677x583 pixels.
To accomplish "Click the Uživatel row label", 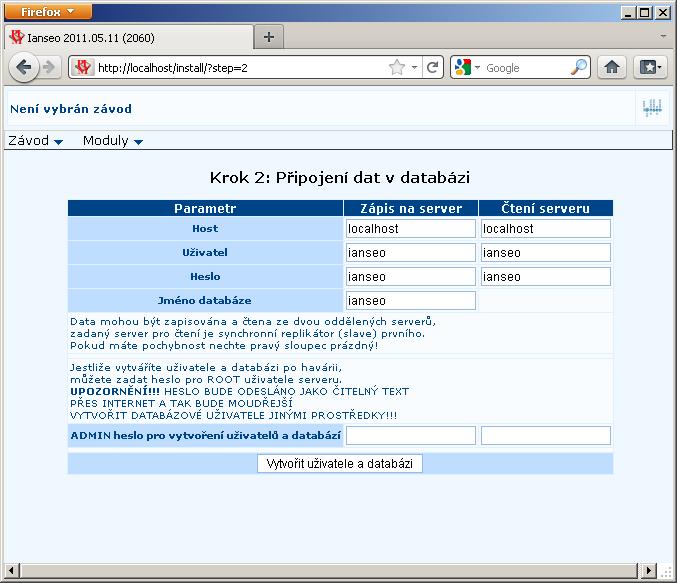I will pos(205,253).
